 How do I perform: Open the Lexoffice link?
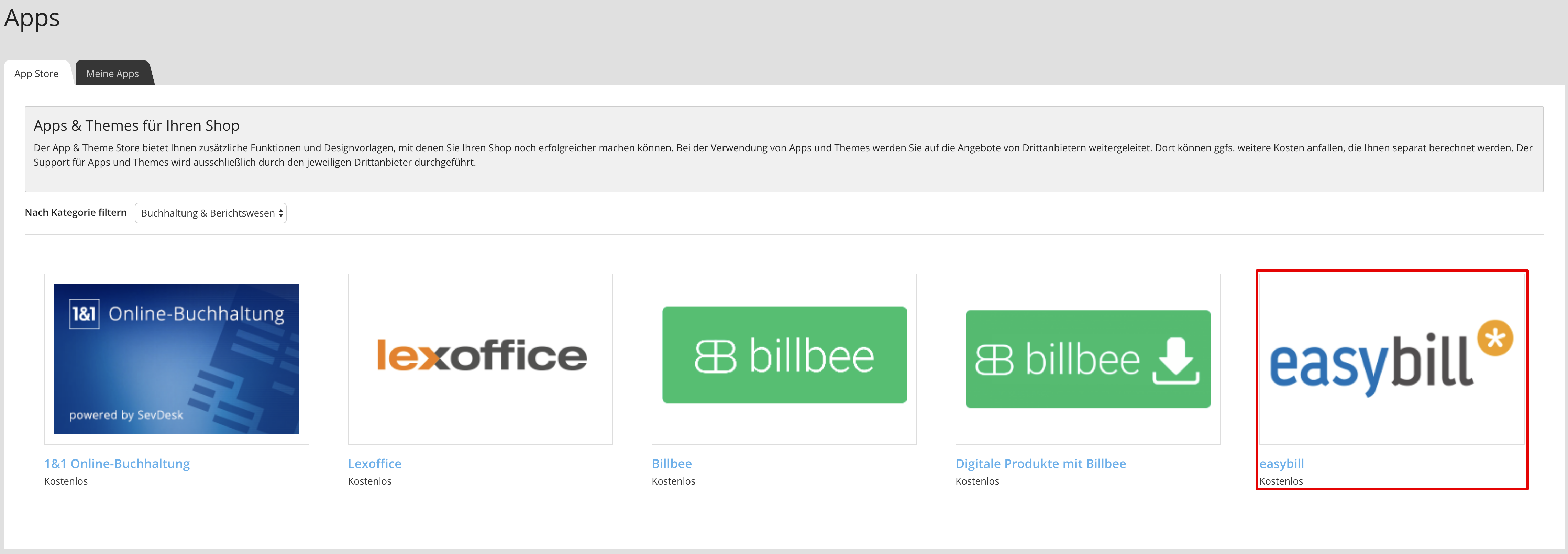coord(374,463)
